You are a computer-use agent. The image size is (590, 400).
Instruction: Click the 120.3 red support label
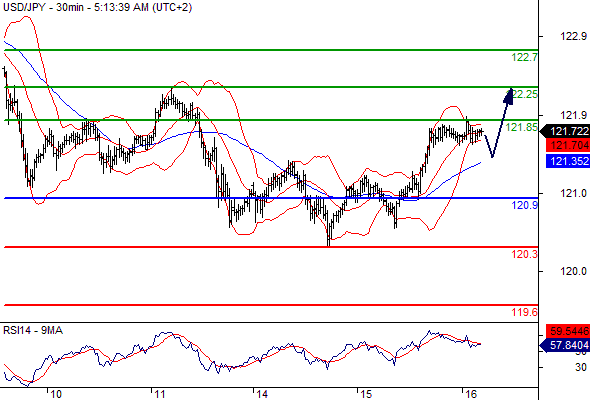pos(525,254)
